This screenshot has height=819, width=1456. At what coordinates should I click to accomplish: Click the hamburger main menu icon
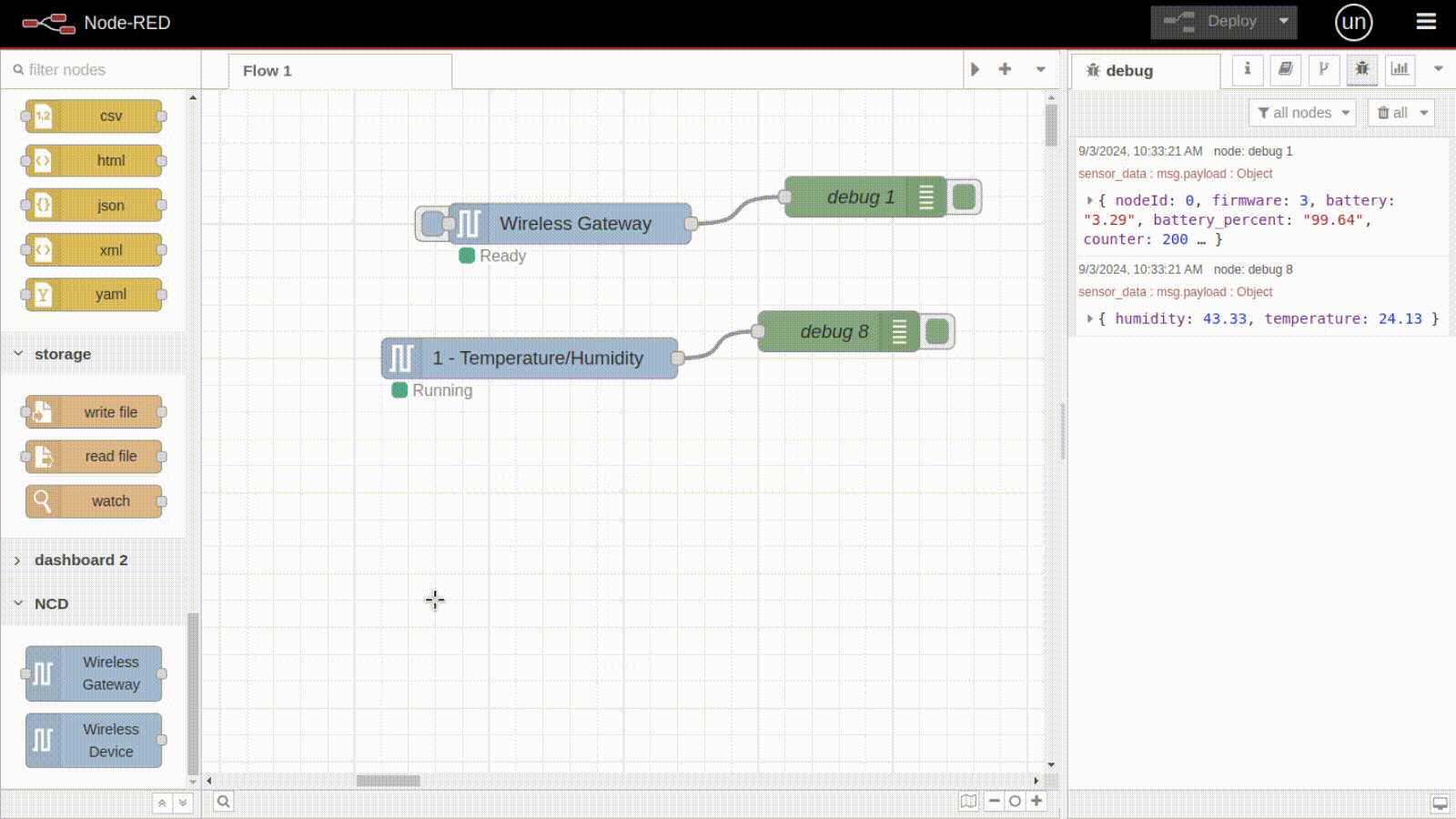coord(1426,22)
